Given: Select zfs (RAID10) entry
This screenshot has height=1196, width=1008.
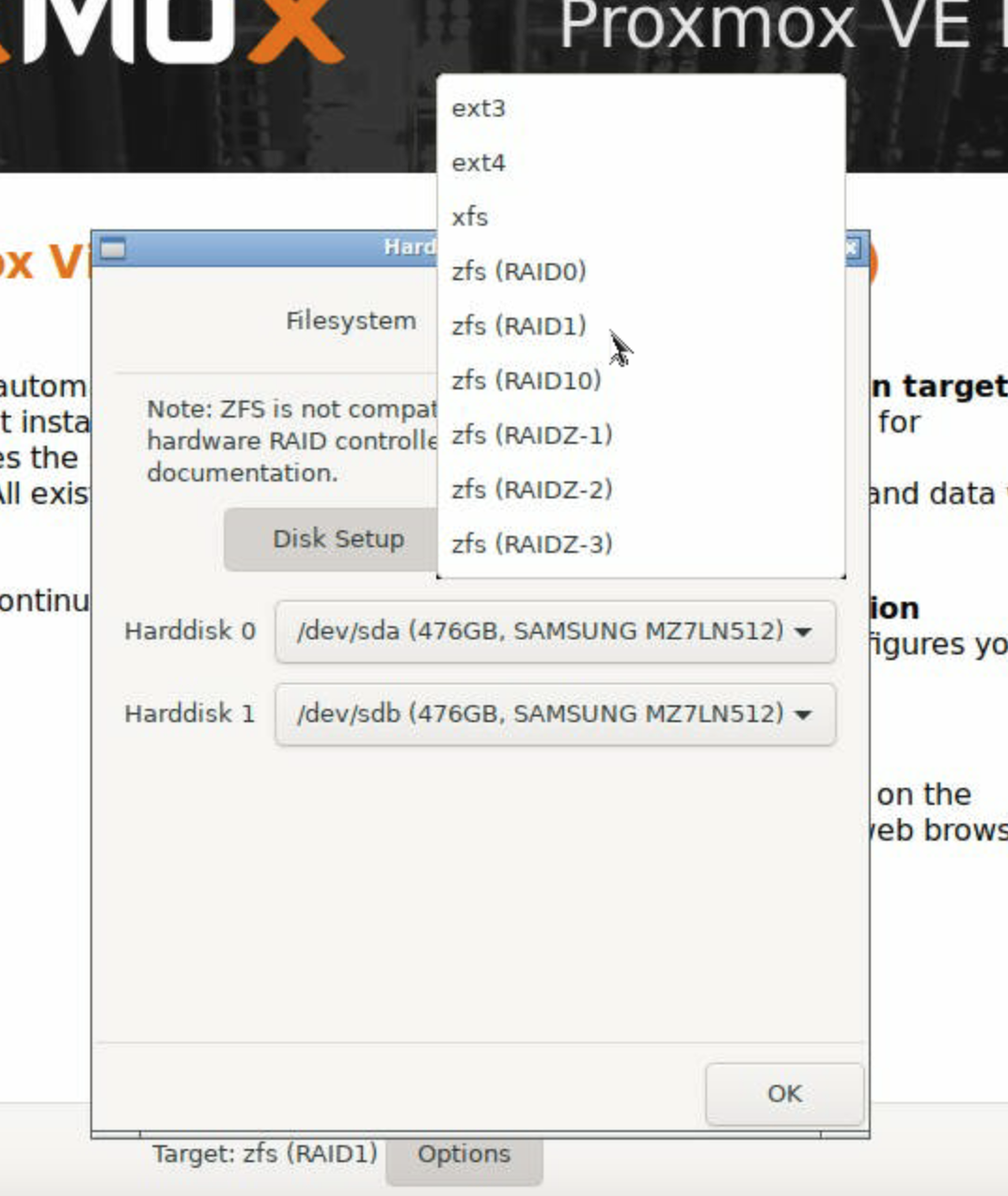Looking at the screenshot, I should tap(527, 381).
